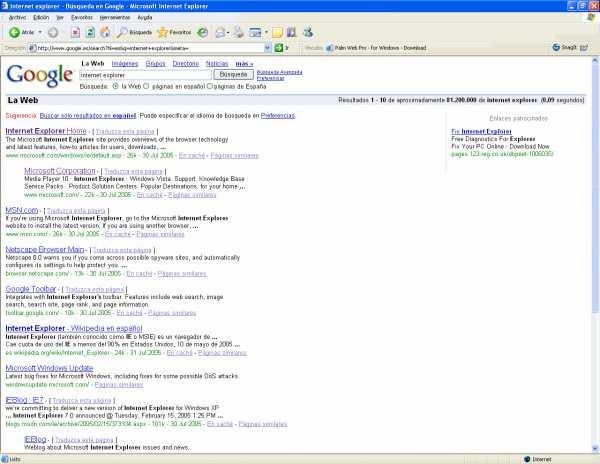Refresh the page using the Refresh icon
Image resolution: width=600 pixels, height=464 pixels.
[x=90, y=33]
